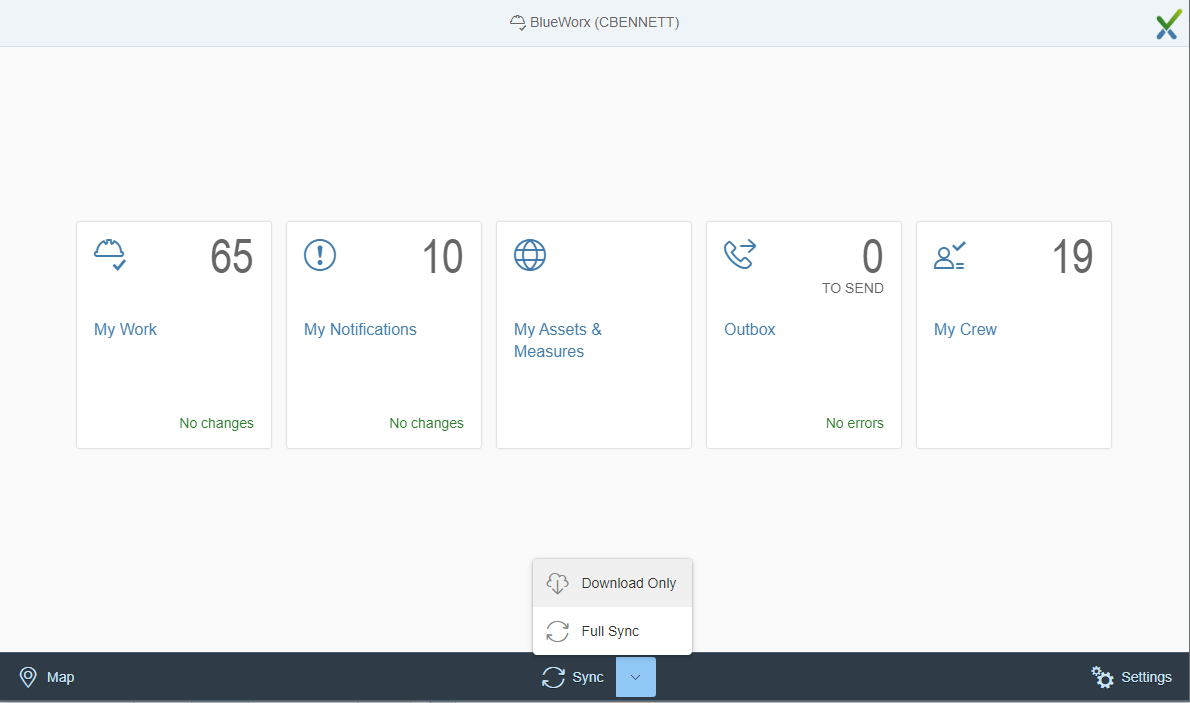Click the 65 count on My Work

[x=231, y=257]
